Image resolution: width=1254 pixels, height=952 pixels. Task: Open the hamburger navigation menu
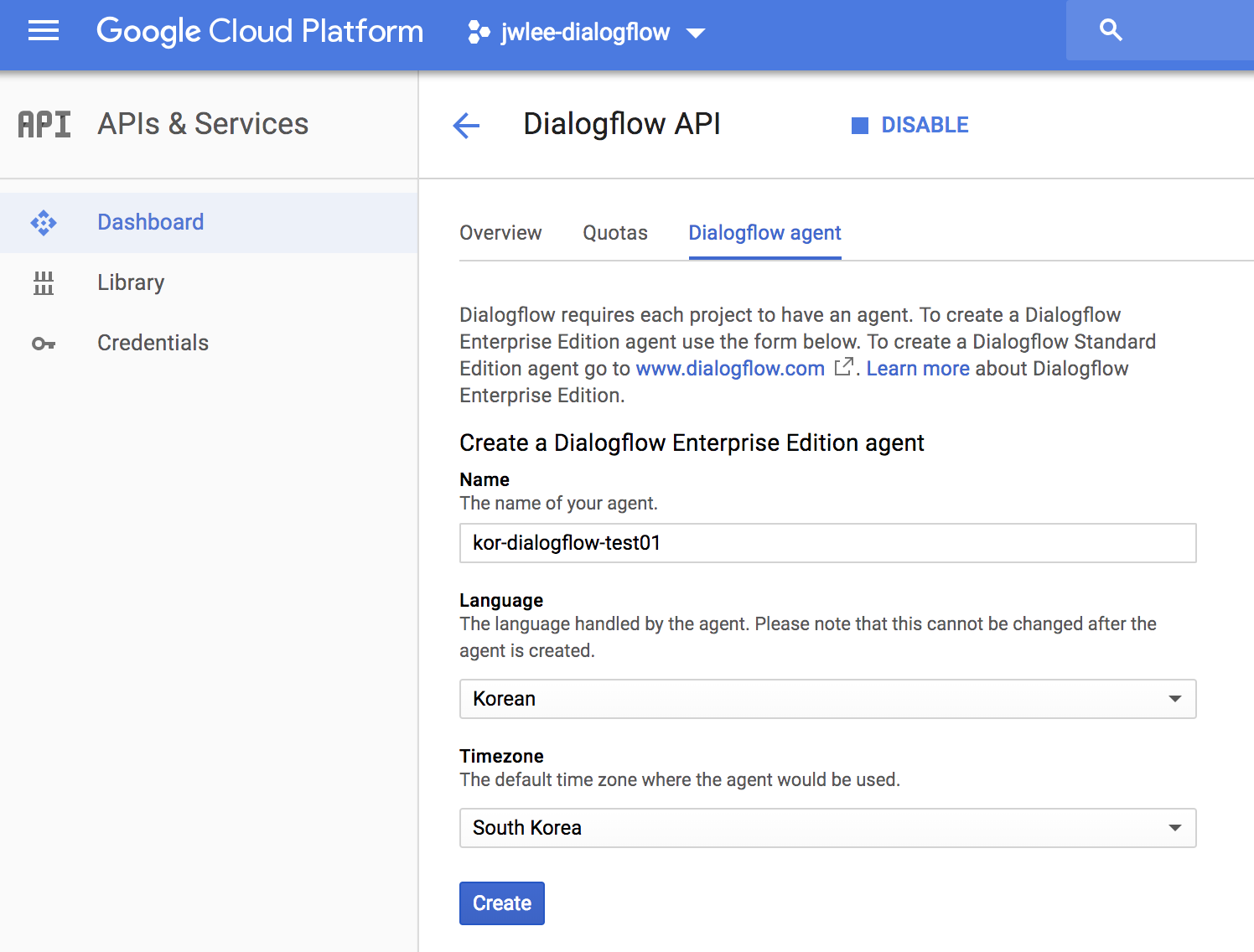pyautogui.click(x=44, y=32)
